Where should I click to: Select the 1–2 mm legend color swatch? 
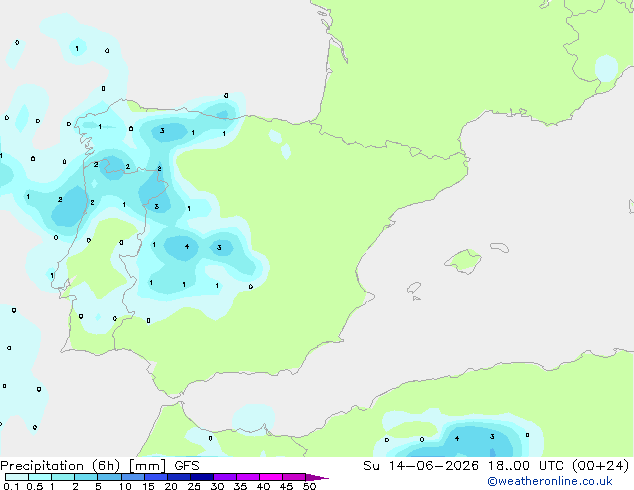click(x=63, y=477)
